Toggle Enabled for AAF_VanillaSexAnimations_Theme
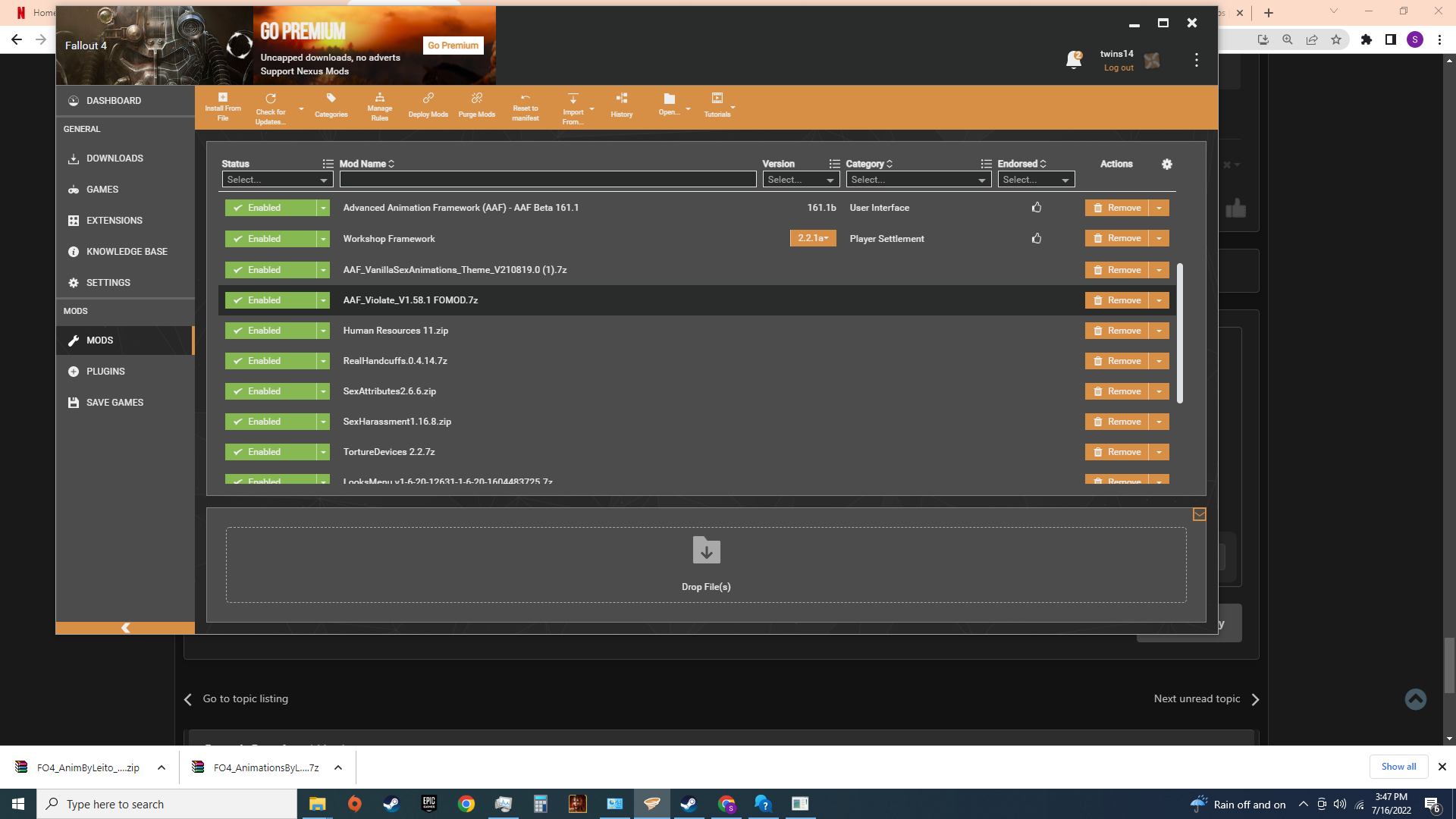The image size is (1456, 819). tap(271, 270)
